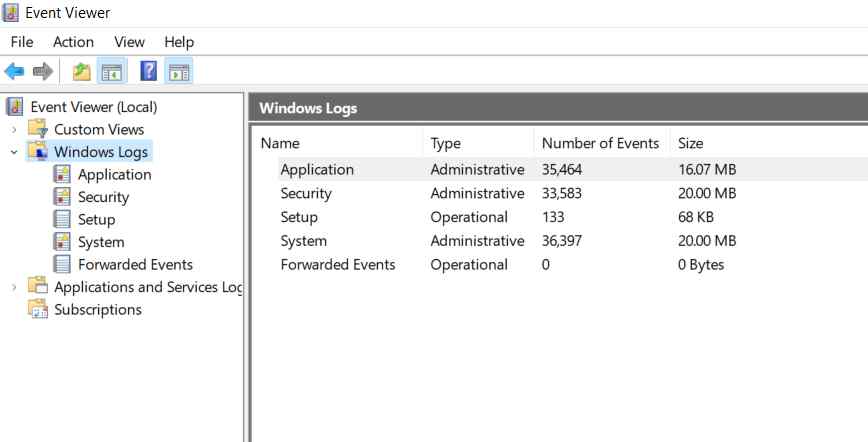Expand the Applications and Services Logs node

click(x=14, y=287)
